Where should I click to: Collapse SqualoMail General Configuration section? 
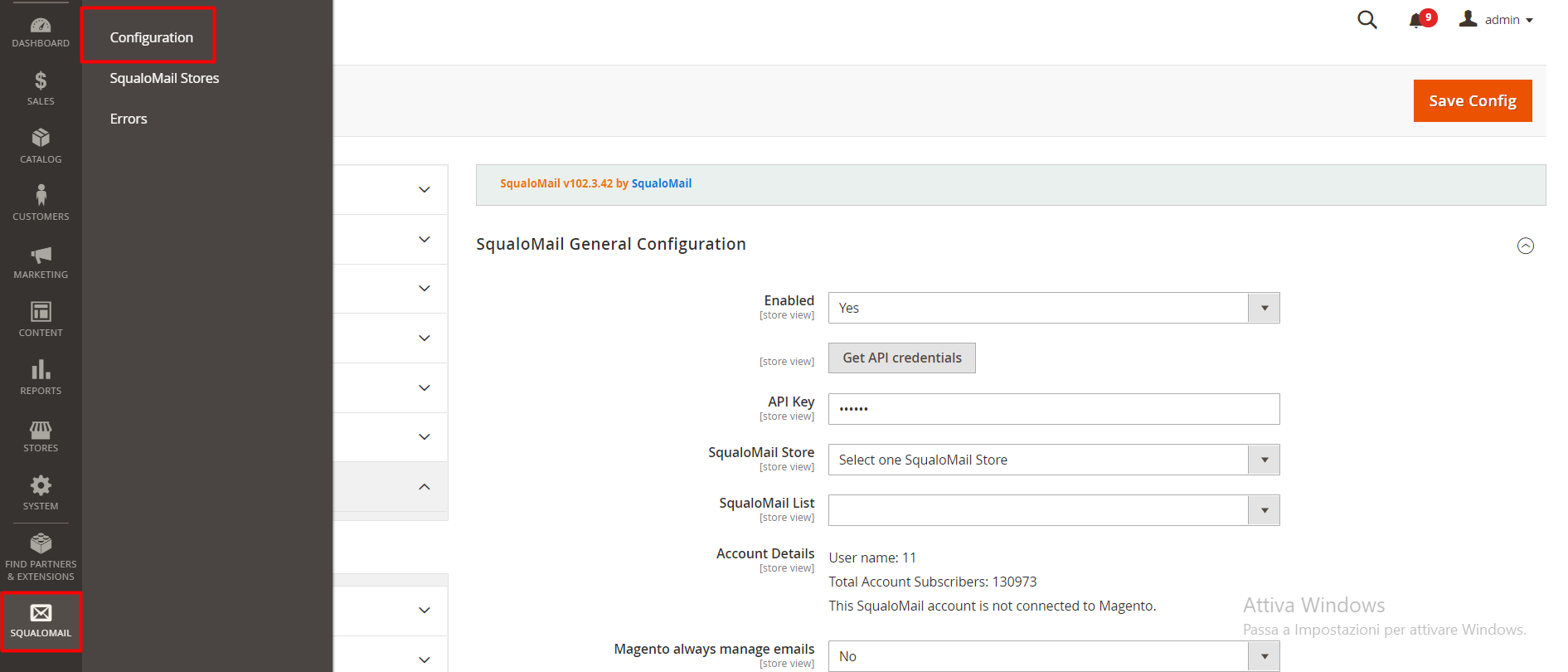1525,246
